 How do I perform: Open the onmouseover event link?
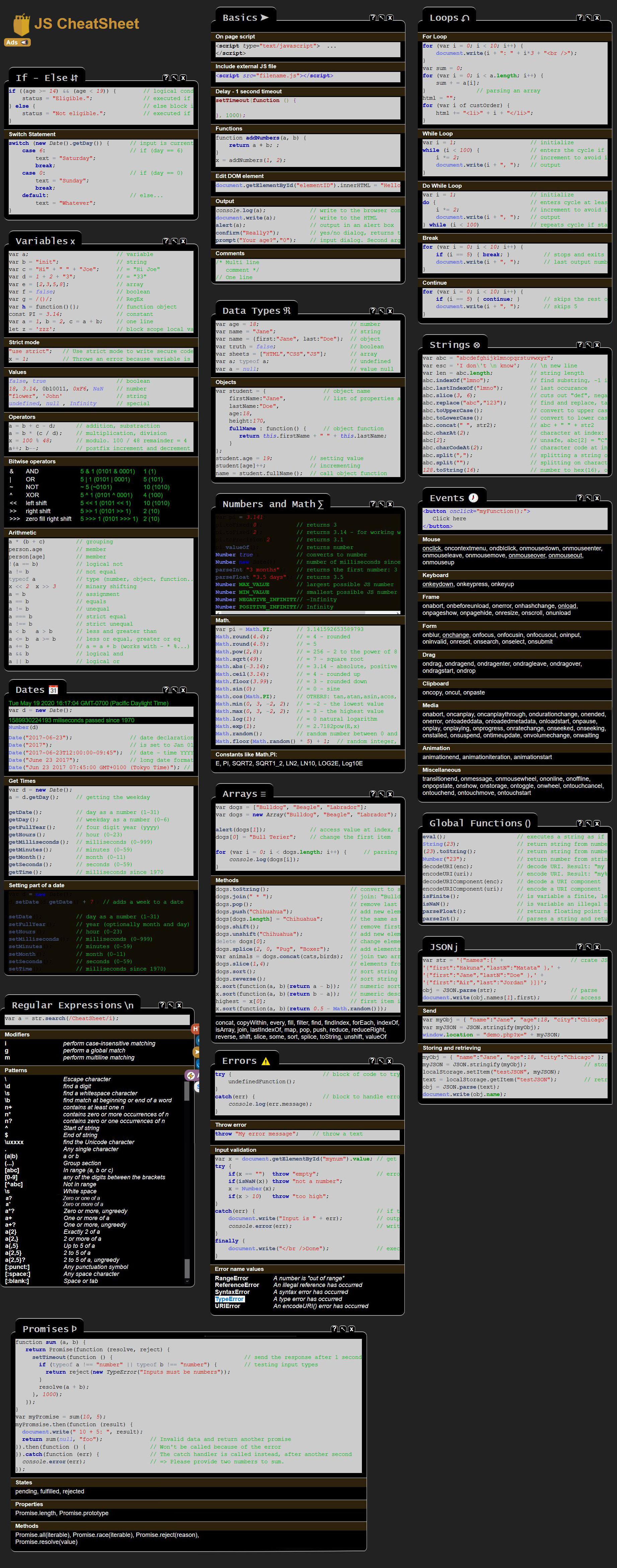click(x=527, y=555)
